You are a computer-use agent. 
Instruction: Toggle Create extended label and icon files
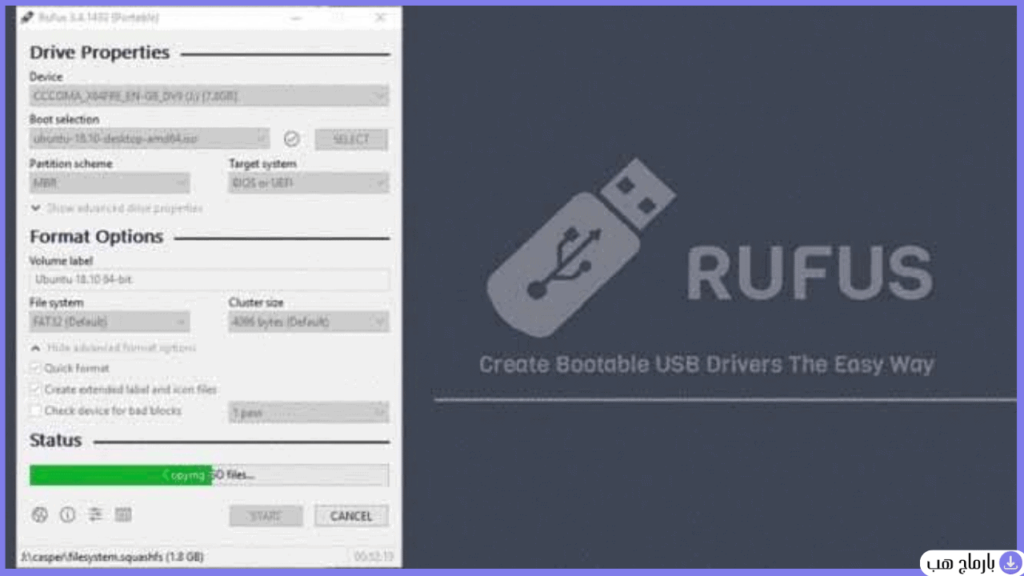pos(35,389)
